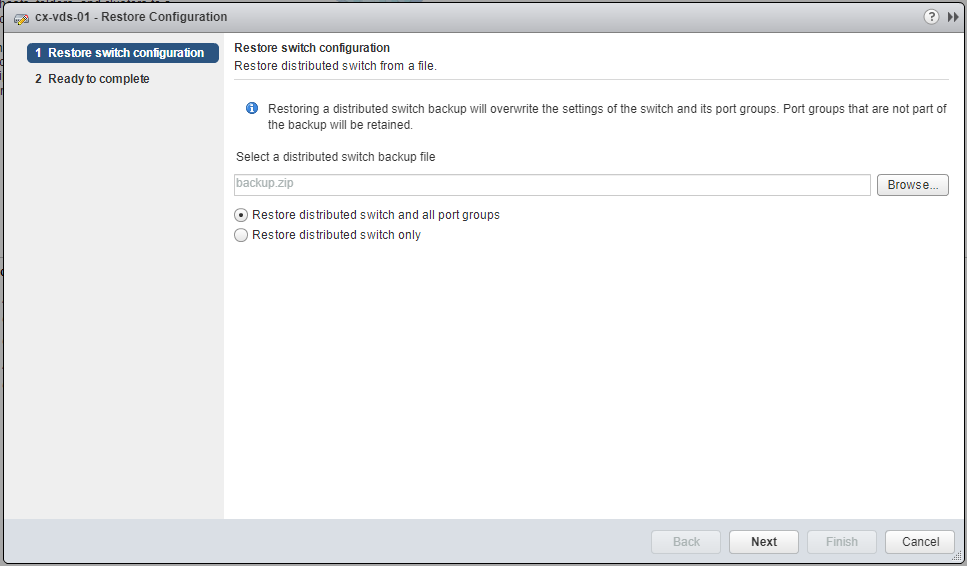Go to step 1 Restore switch configuration
Screen dimensions: 967x566
click(123, 53)
